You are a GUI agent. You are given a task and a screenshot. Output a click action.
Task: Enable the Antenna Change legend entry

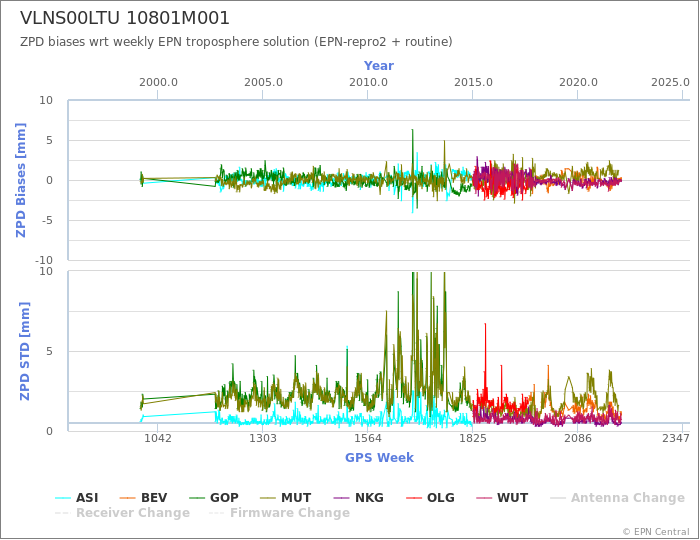point(617,498)
